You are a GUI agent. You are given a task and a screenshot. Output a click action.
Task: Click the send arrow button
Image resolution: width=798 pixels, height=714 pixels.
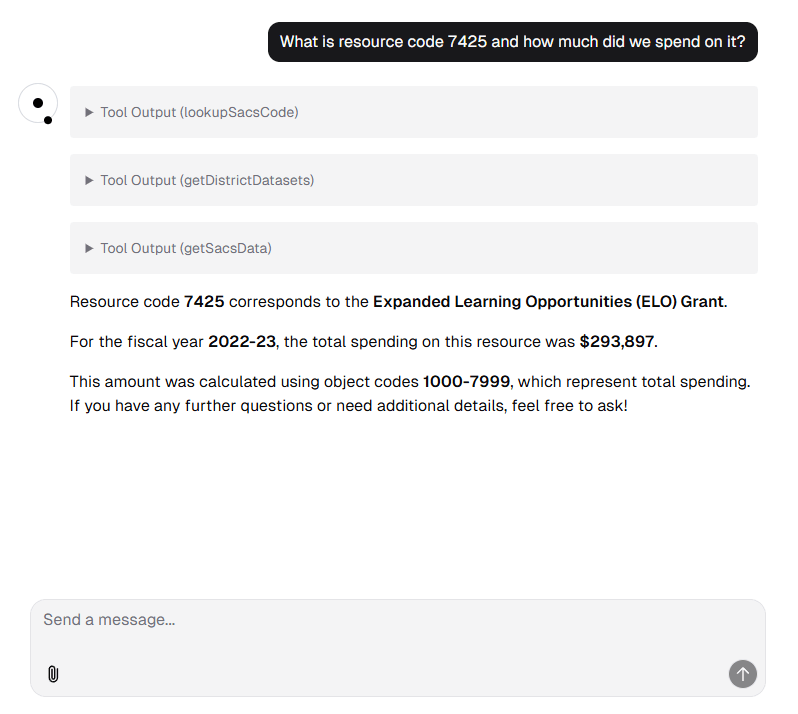tap(743, 674)
